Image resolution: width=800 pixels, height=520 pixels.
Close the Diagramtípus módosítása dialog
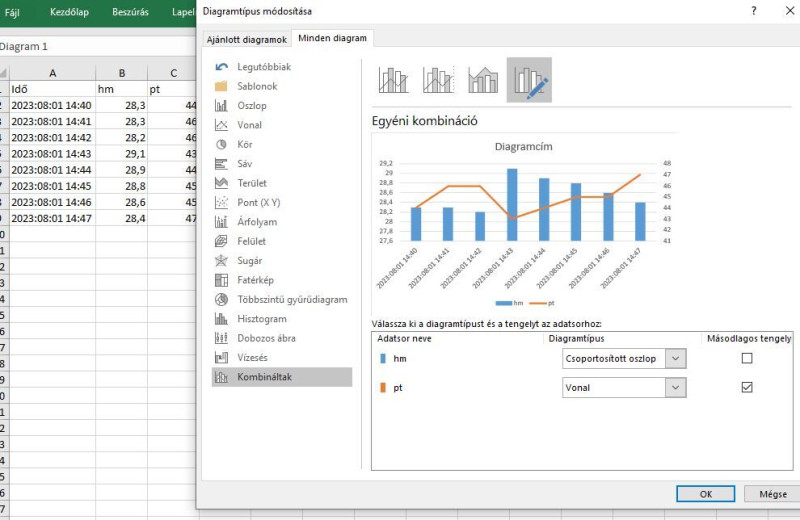(x=790, y=11)
